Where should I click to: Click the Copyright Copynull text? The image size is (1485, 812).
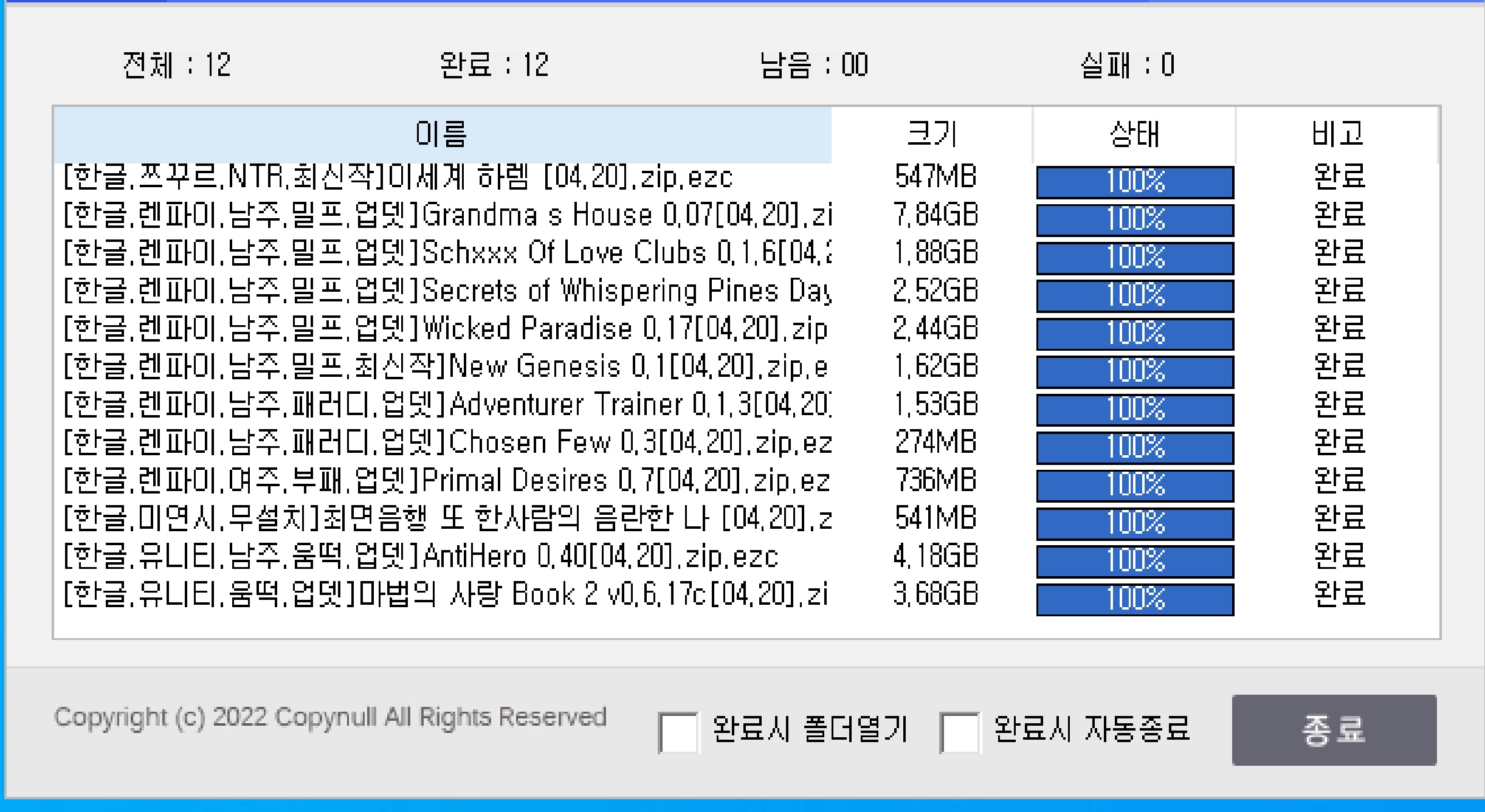[x=330, y=717]
